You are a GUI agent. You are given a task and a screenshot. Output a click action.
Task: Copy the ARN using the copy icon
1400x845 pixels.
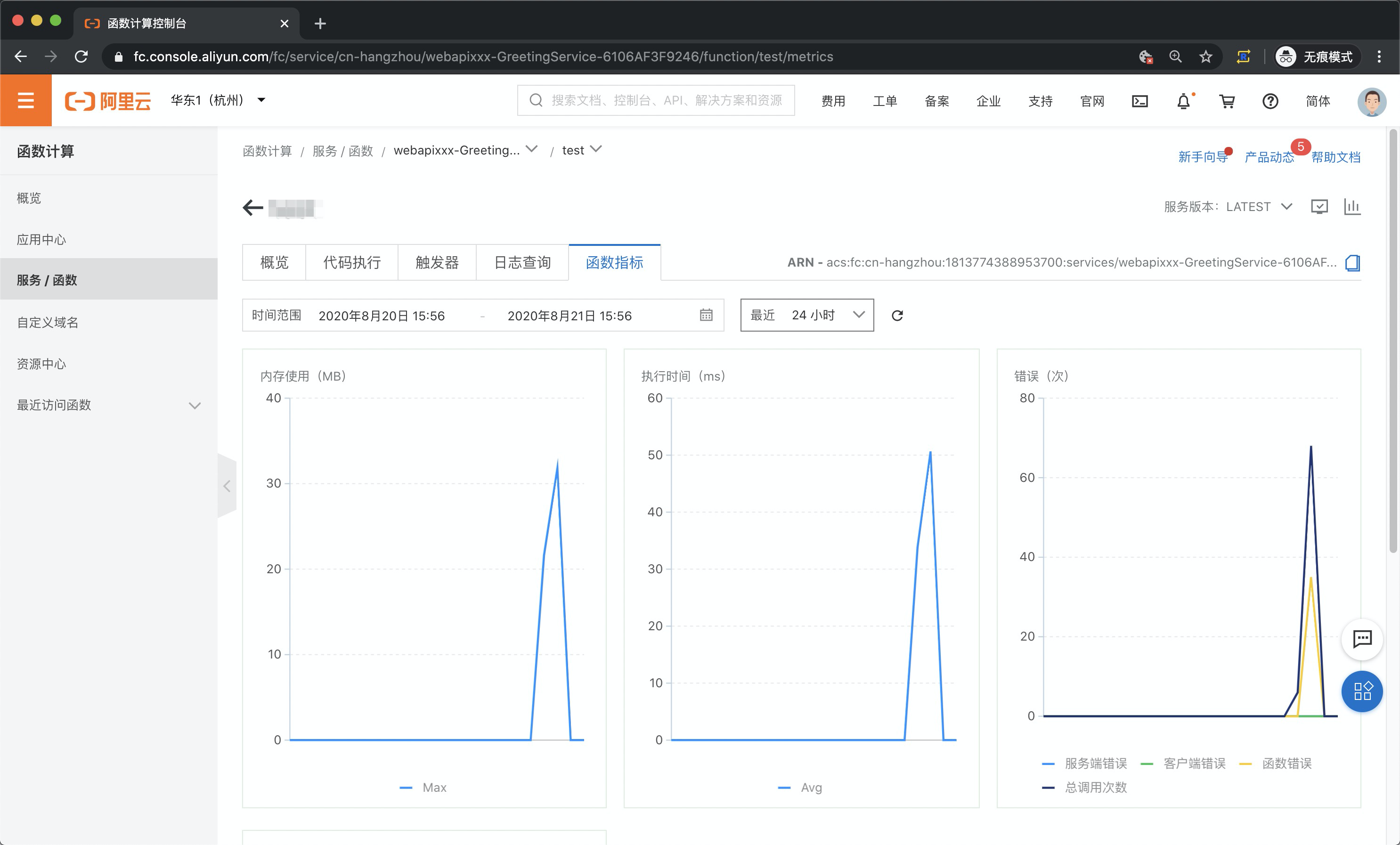click(1352, 262)
